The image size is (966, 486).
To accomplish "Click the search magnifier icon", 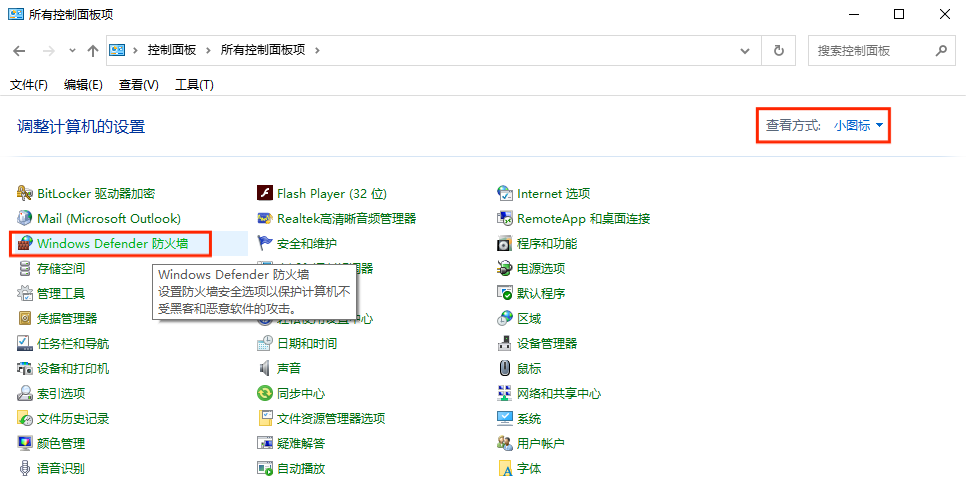I will tap(941, 51).
